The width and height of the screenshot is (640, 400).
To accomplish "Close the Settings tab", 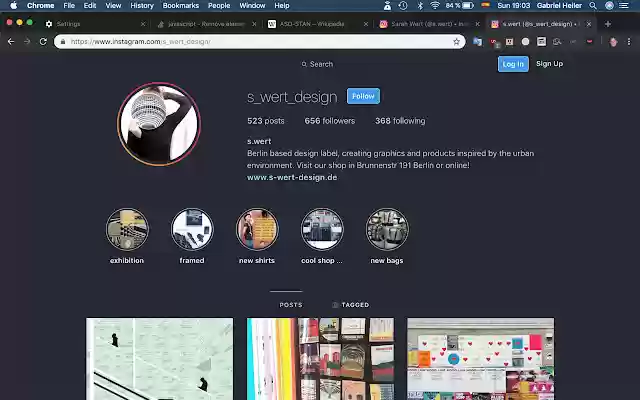I will [x=143, y=24].
